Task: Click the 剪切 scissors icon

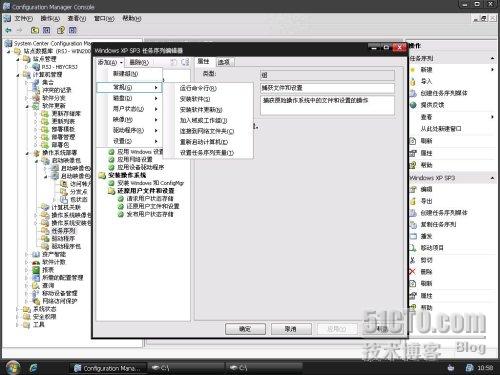Action: coord(413,260)
